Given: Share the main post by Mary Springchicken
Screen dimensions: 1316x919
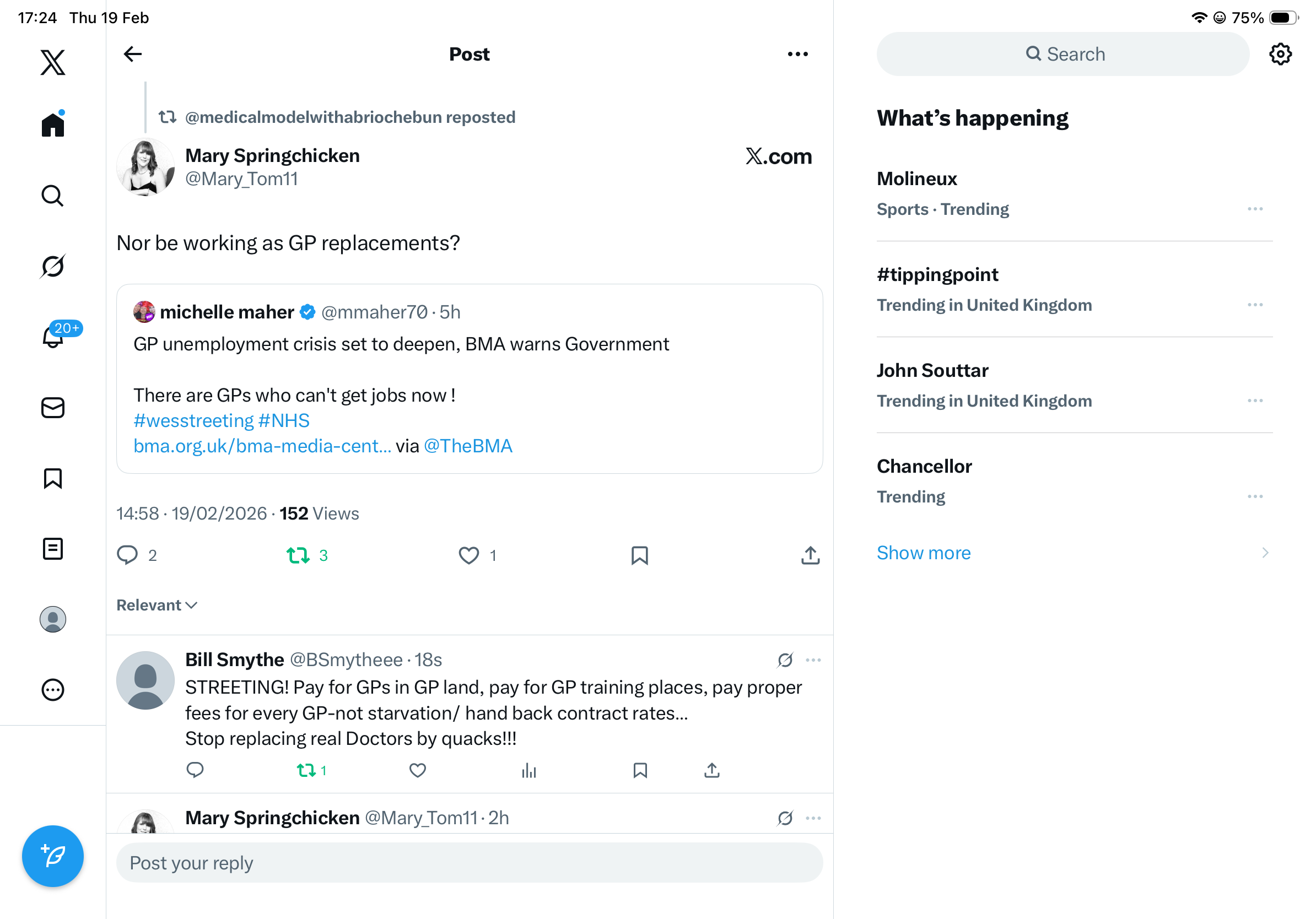Looking at the screenshot, I should (810, 555).
